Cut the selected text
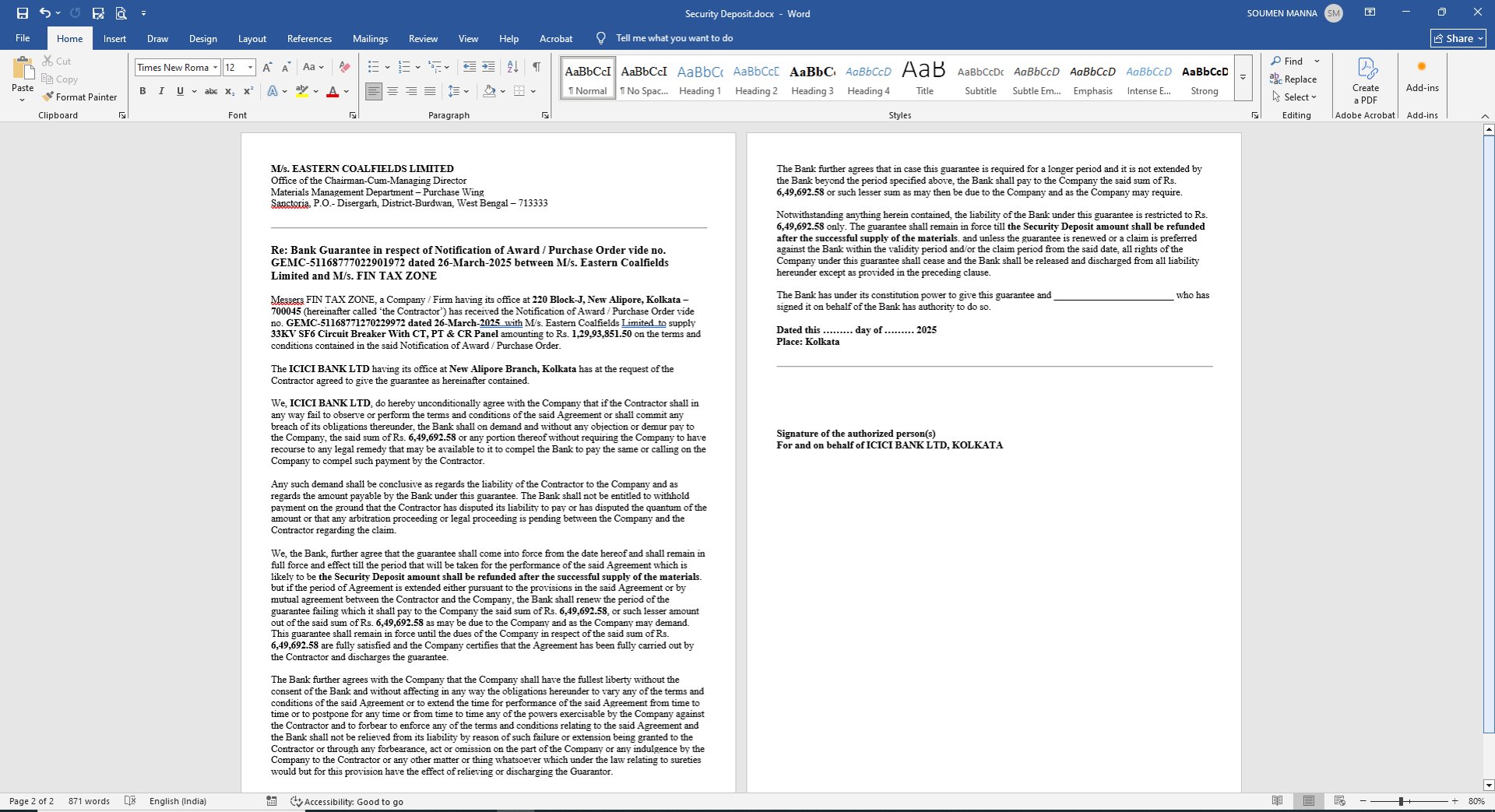The image size is (1495, 812). click(x=57, y=61)
